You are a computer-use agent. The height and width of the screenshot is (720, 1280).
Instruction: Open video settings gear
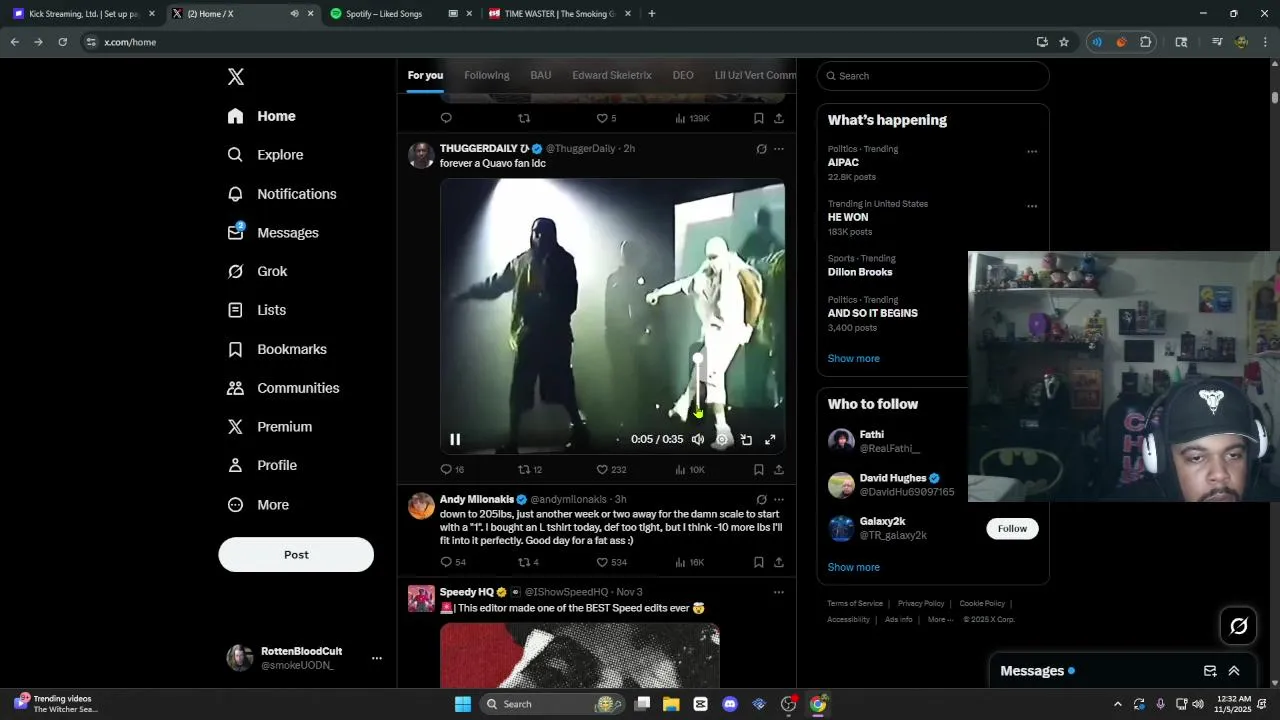click(722, 439)
